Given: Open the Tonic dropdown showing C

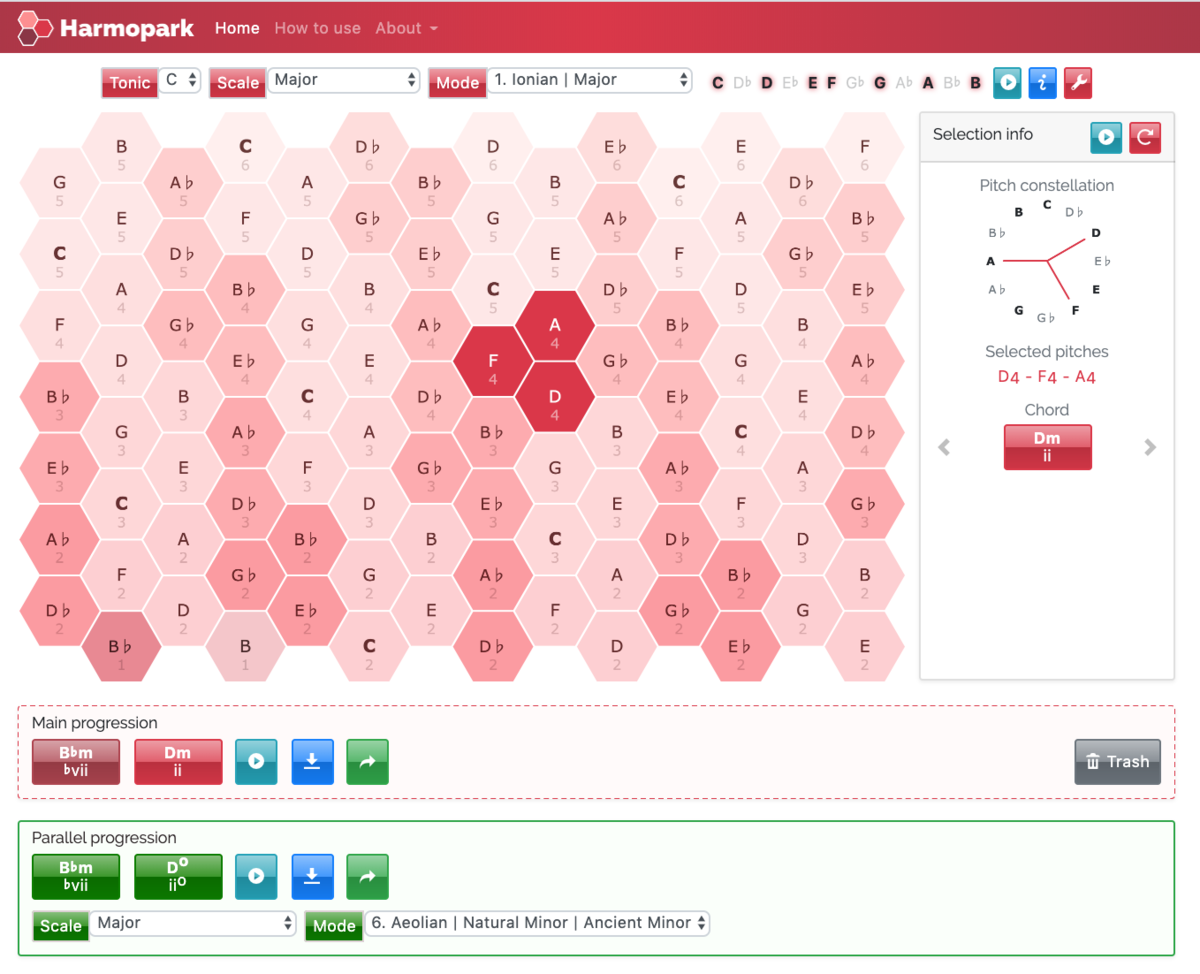Looking at the screenshot, I should coord(180,80).
